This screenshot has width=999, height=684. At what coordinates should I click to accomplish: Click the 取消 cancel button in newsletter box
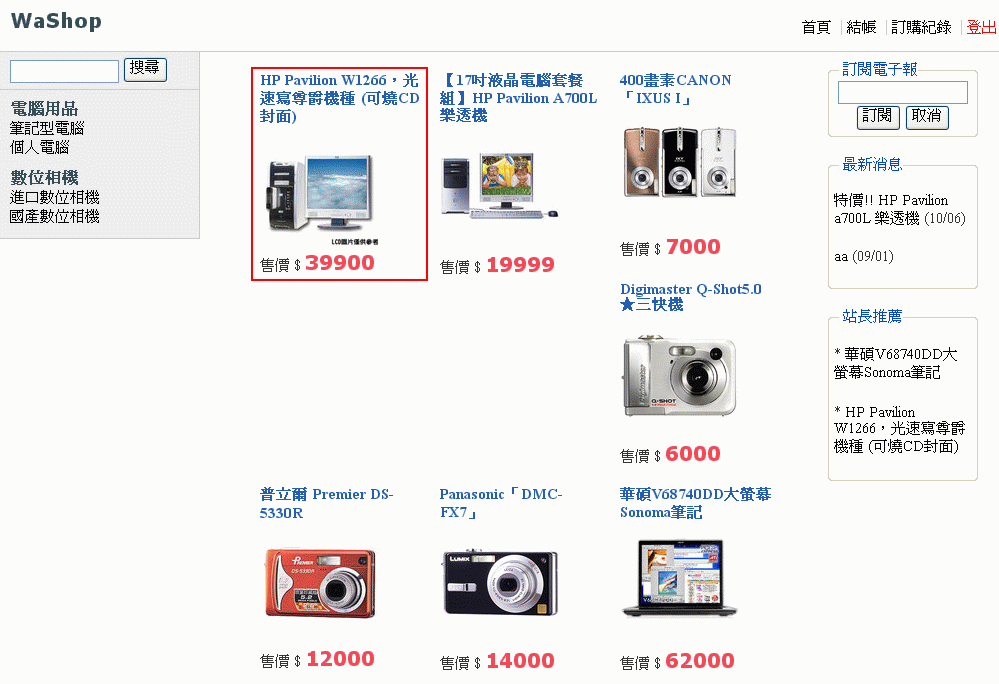click(927, 117)
